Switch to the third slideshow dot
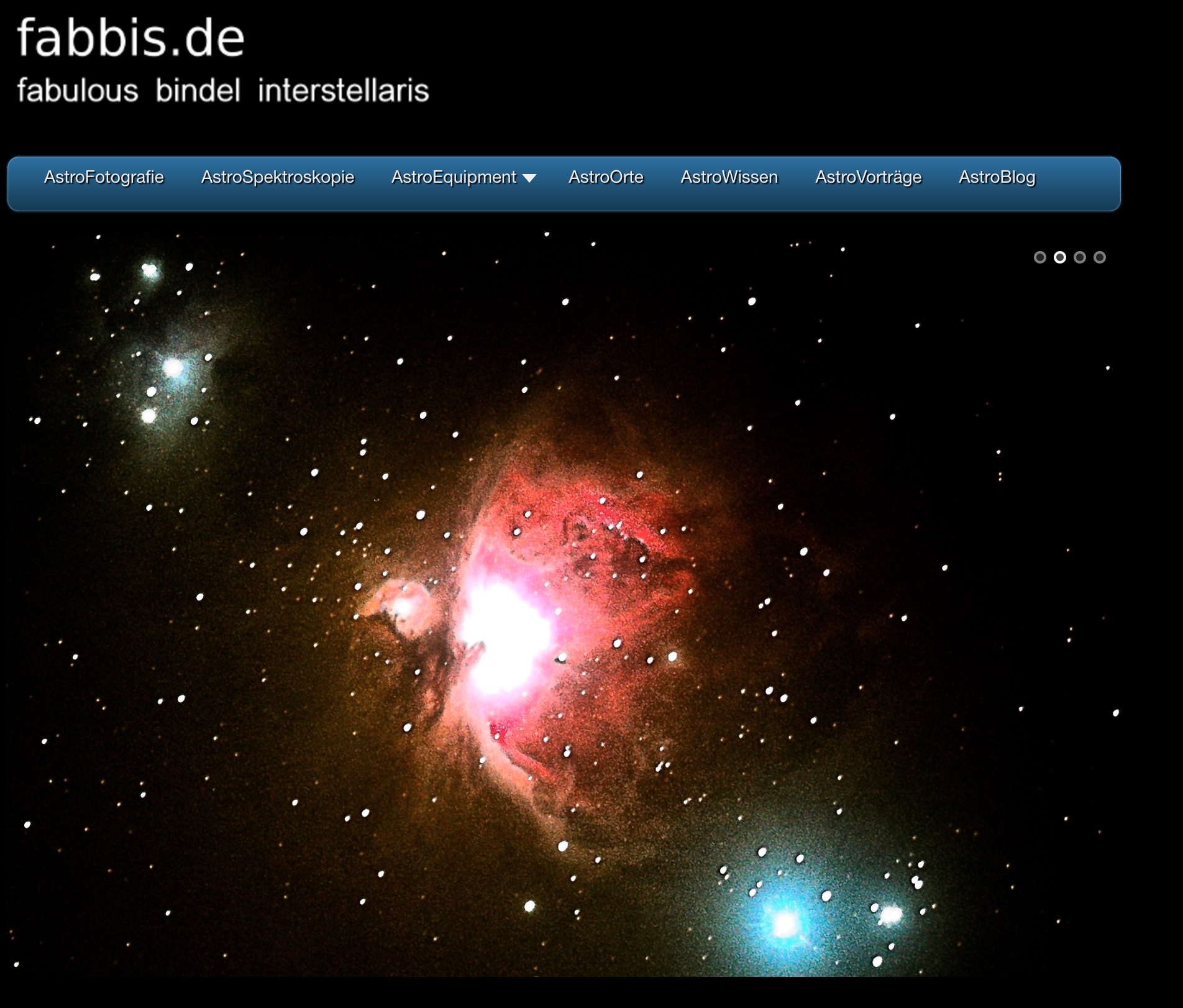Screen dimensions: 1183x1008 pos(1080,257)
